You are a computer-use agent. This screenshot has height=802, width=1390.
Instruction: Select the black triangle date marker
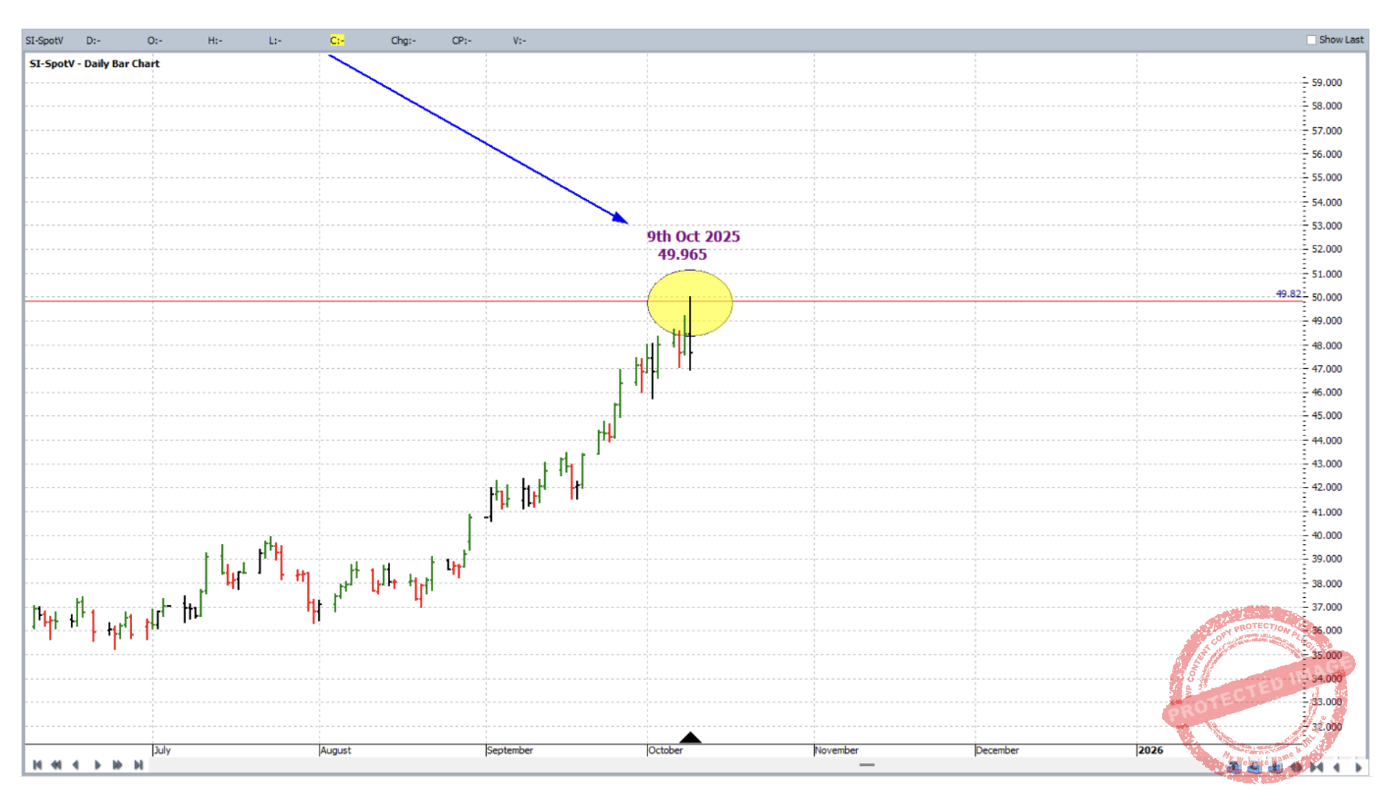point(690,738)
